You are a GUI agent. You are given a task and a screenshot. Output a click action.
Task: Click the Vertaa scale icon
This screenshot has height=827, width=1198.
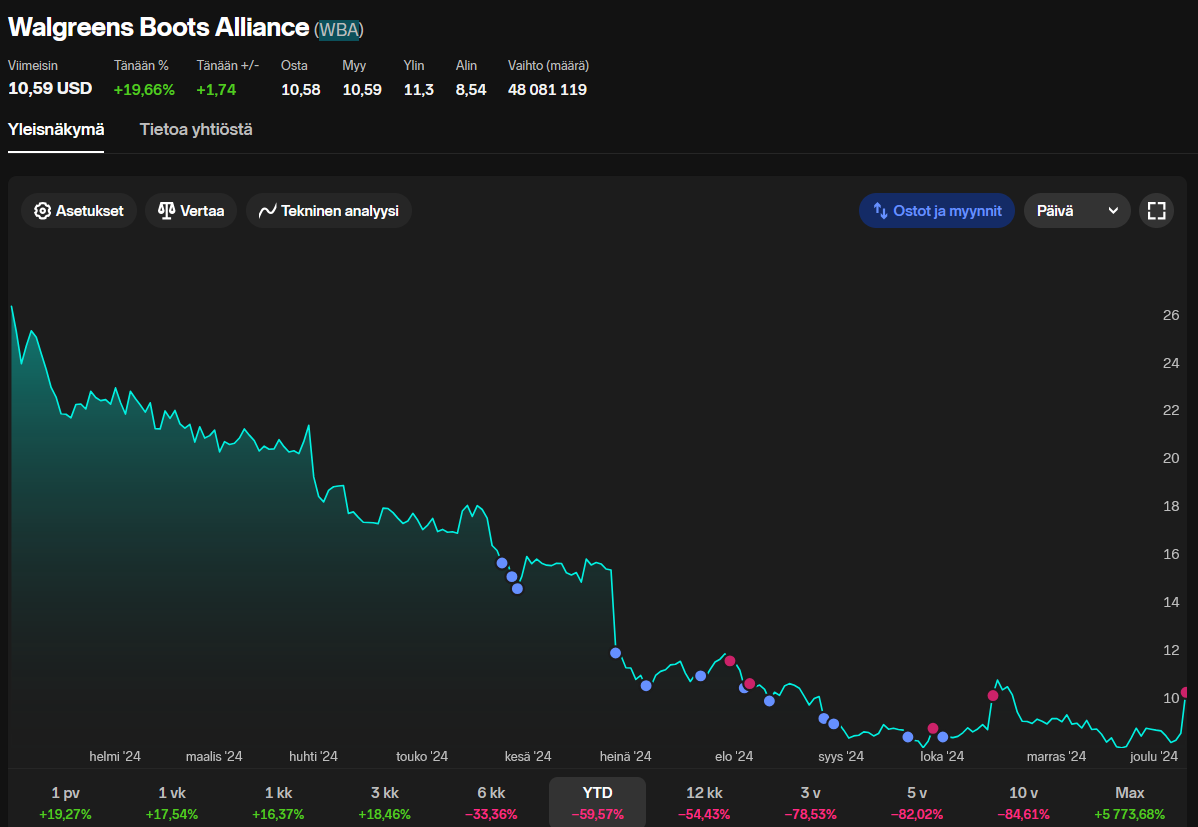point(166,211)
